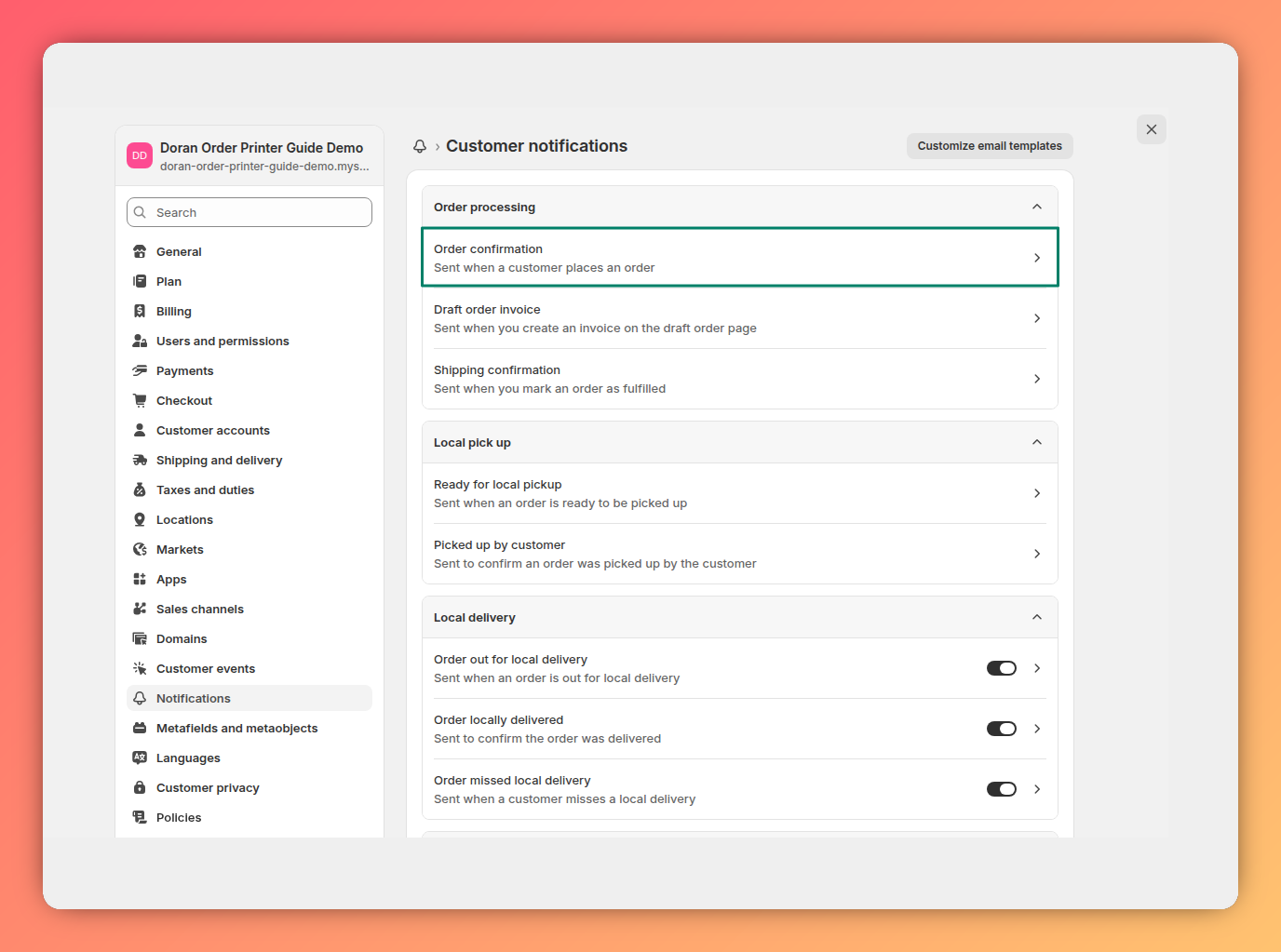This screenshot has height=952, width=1281.
Task: Click the Shipping and delivery truck icon
Action: [x=140, y=460]
